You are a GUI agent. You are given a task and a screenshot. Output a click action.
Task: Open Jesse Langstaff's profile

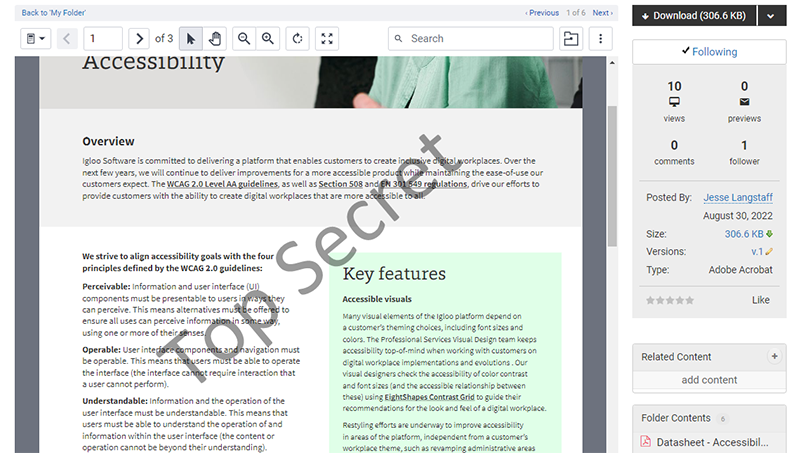click(738, 197)
